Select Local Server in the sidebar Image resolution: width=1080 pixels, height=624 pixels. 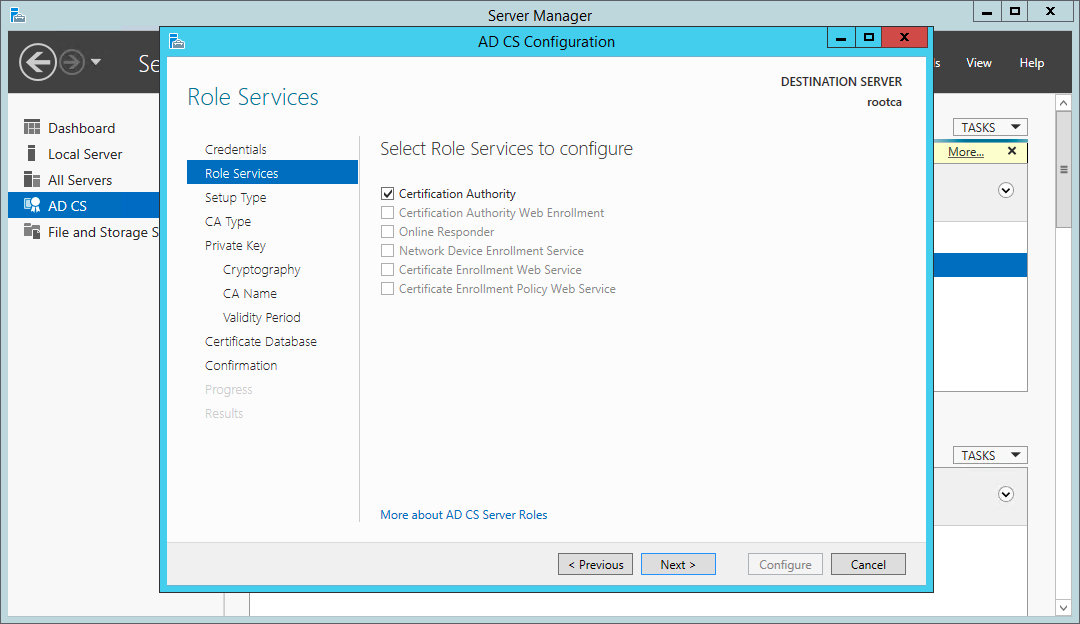click(84, 154)
